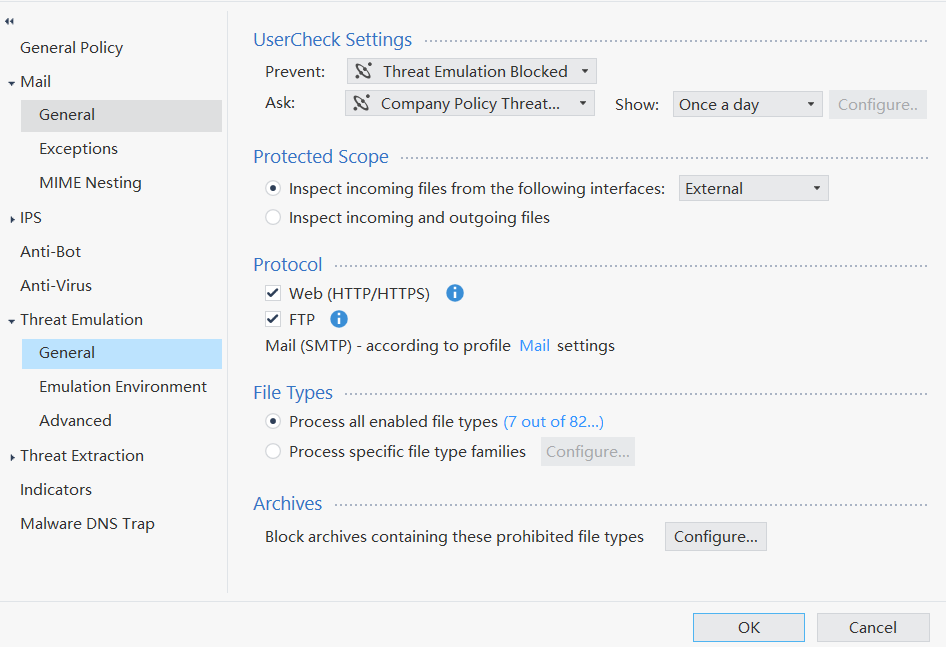Click the info icon next to Web (HTTP/HTTPS)
946x647 pixels.
pyautogui.click(x=455, y=293)
